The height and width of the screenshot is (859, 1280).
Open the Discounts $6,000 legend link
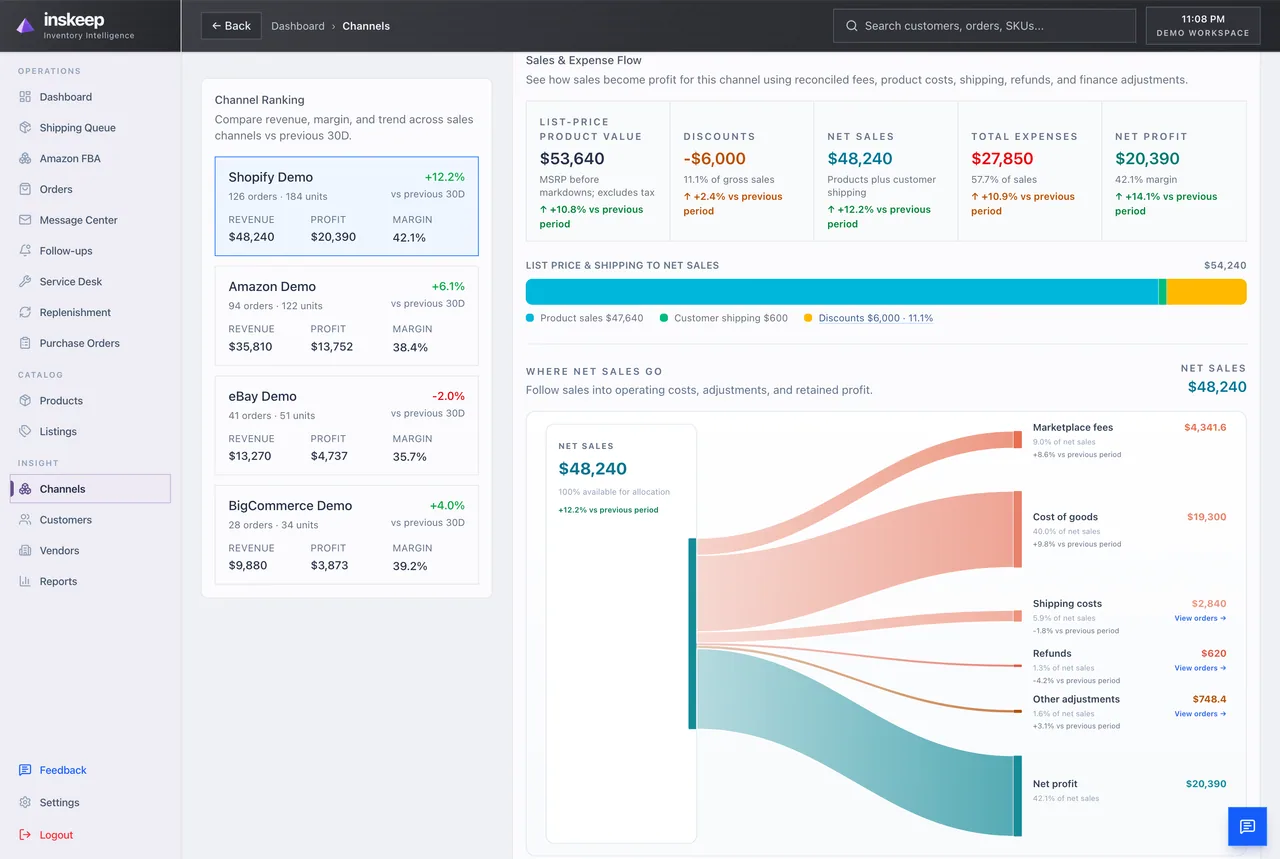(875, 318)
